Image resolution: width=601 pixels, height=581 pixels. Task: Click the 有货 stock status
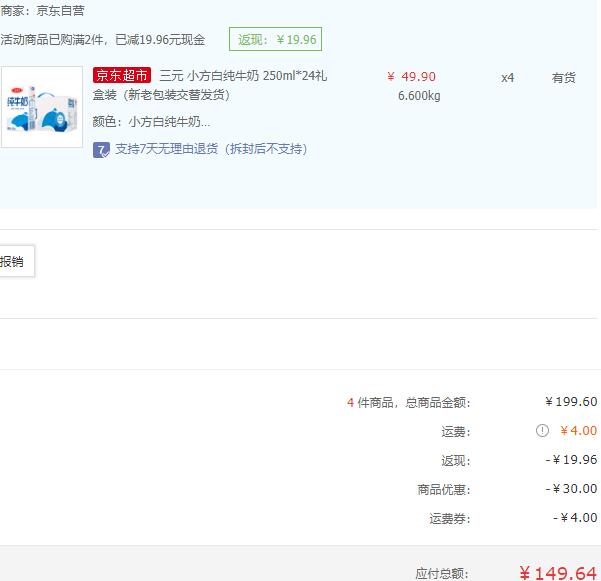point(563,78)
